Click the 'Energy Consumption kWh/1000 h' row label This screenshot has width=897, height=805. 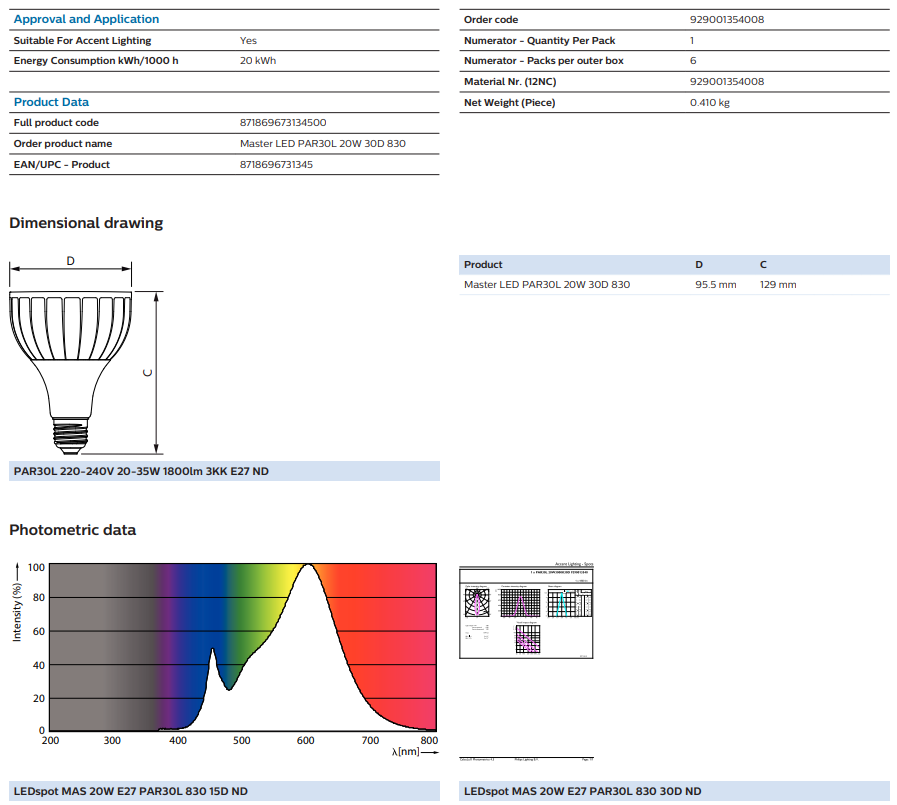96,61
